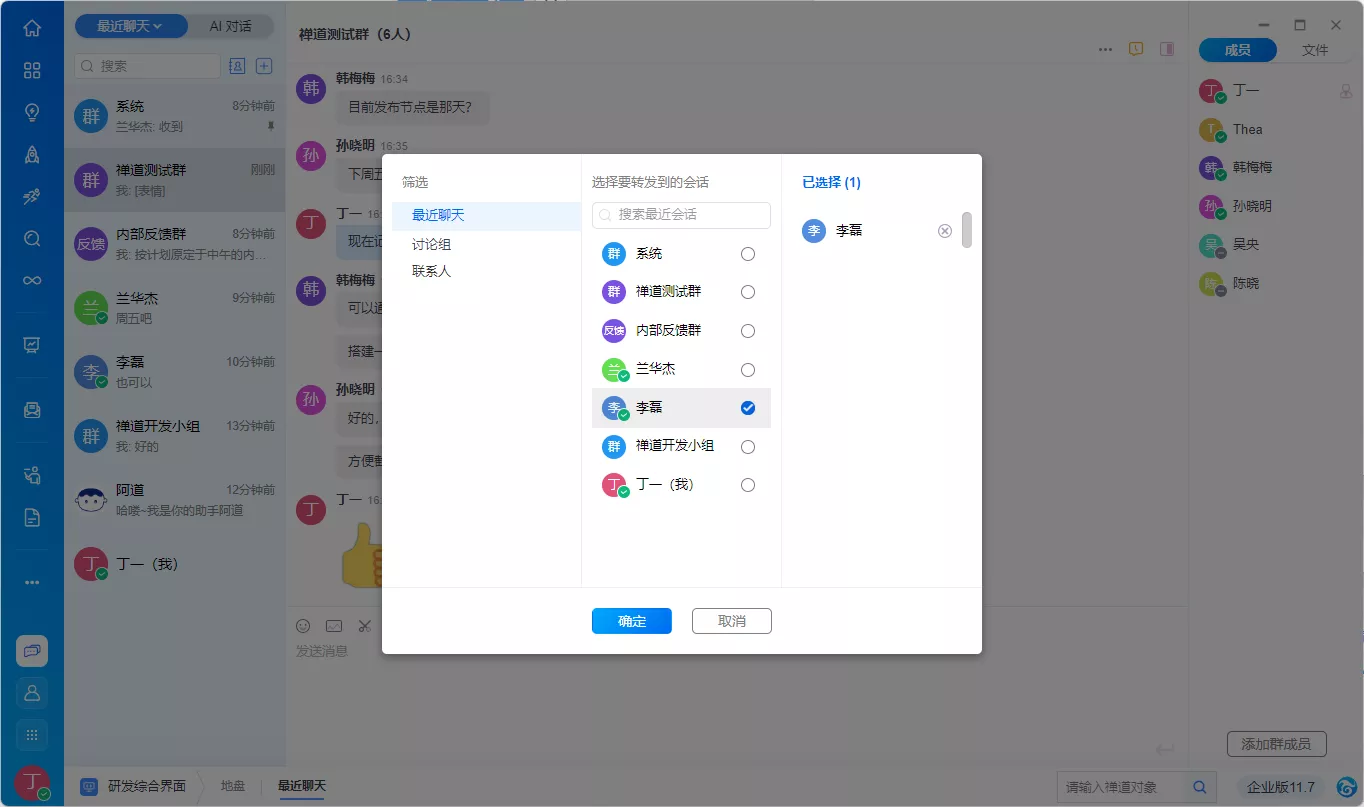Viewport: 1364px width, 807px height.
Task: Deselect the checked 李磊 radio button
Action: tap(747, 407)
